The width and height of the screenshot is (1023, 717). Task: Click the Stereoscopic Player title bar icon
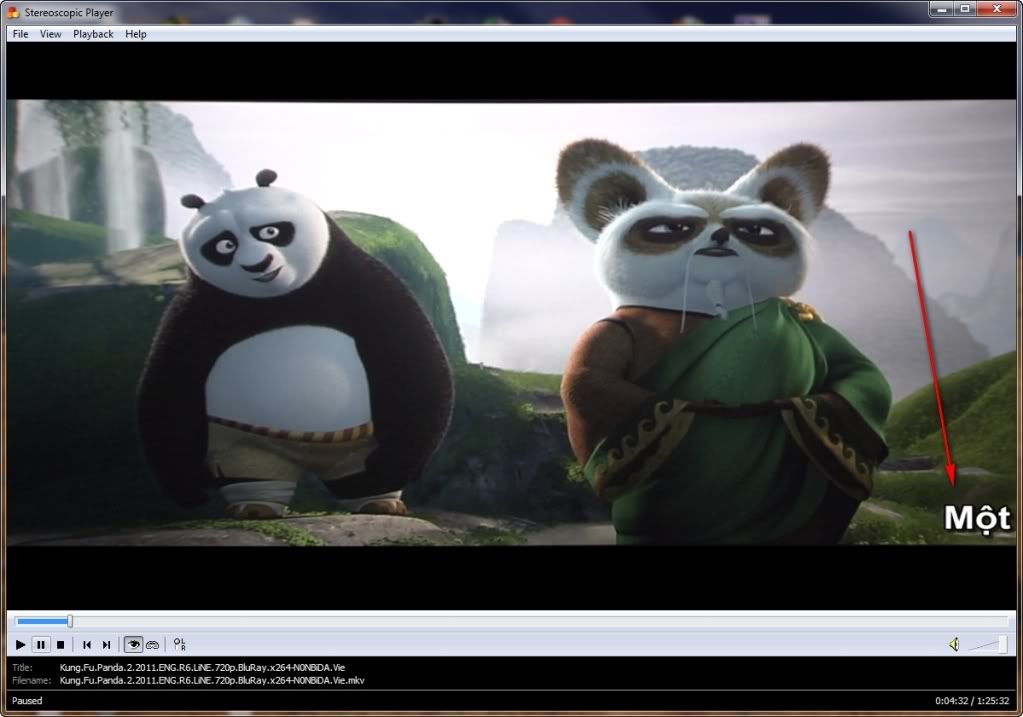click(x=12, y=12)
